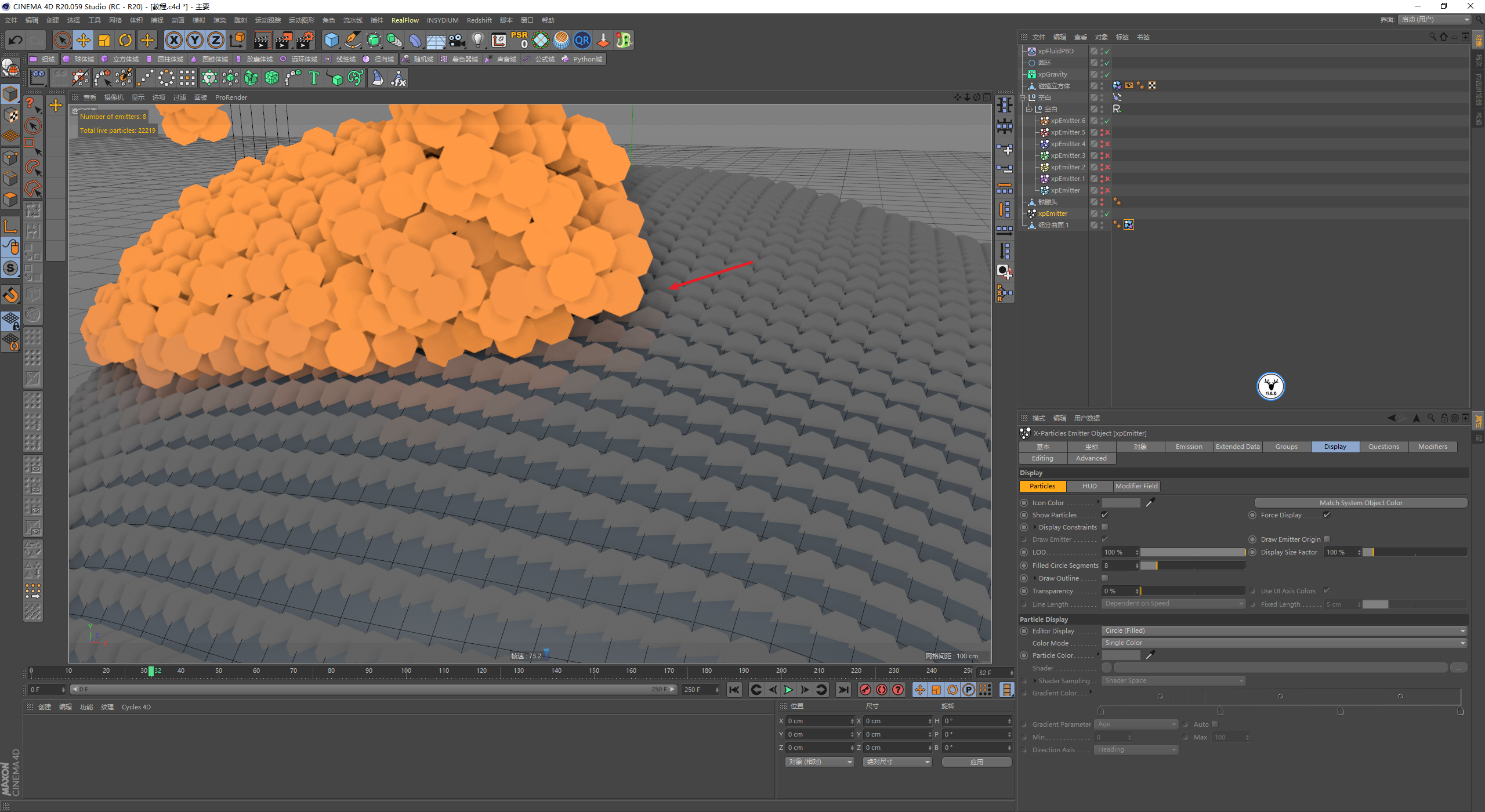Select xpEmitter.3 in object tree
The height and width of the screenshot is (812, 1485).
pyautogui.click(x=1067, y=155)
